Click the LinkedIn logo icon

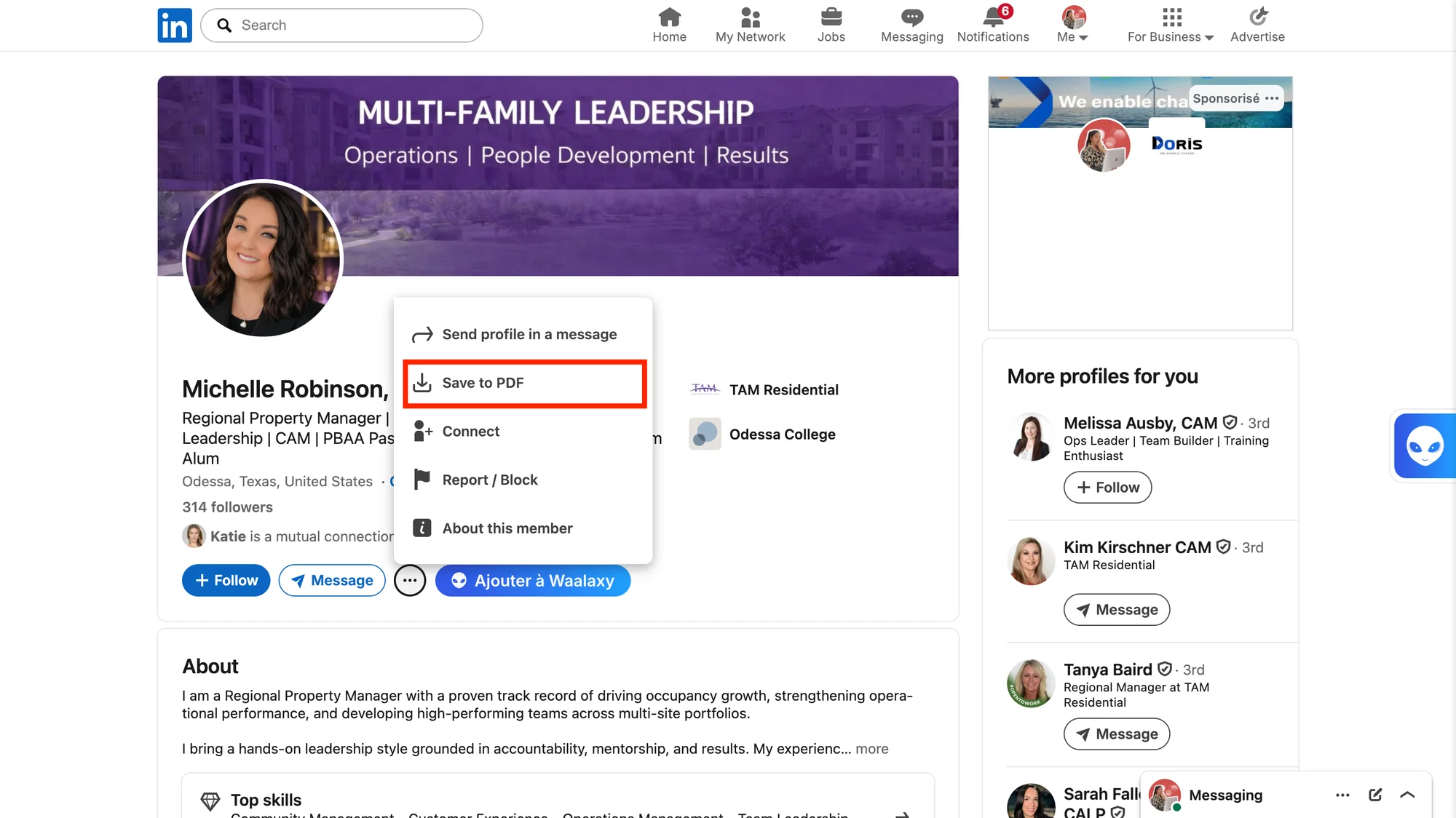click(x=175, y=25)
